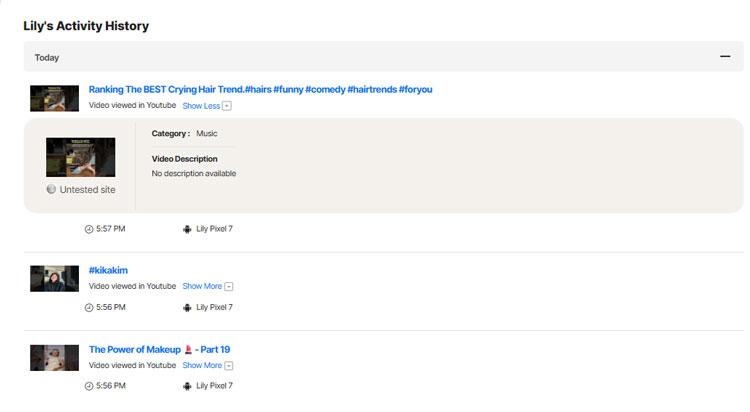This screenshot has width=750, height=412.
Task: Click the No description available text
Action: click(194, 173)
